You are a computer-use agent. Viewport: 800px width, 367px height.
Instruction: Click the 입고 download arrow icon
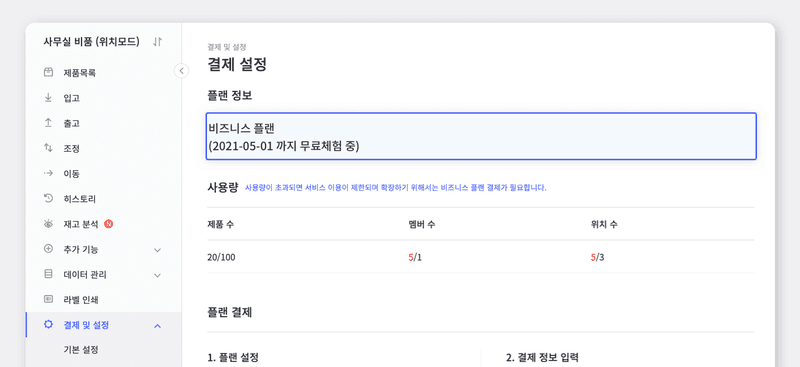pyautogui.click(x=48, y=97)
